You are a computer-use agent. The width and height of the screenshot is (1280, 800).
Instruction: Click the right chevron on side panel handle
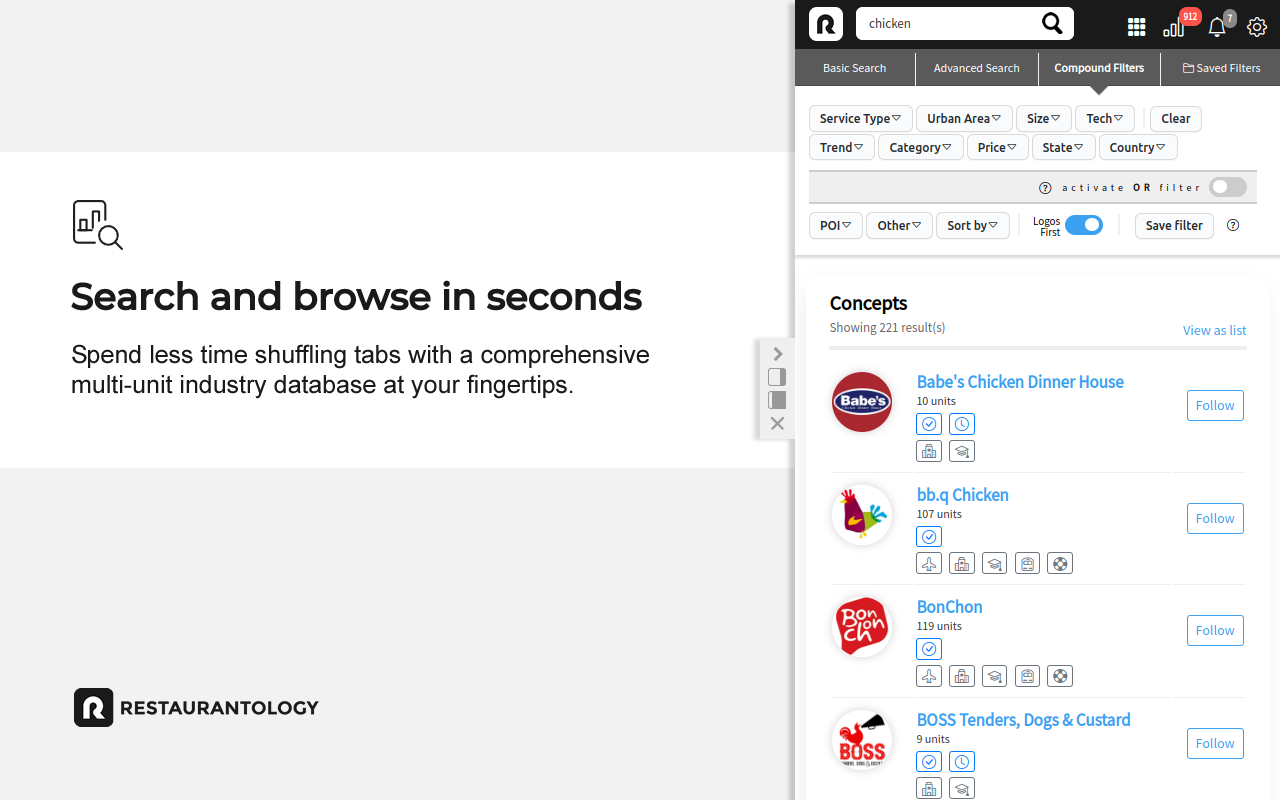pos(777,354)
